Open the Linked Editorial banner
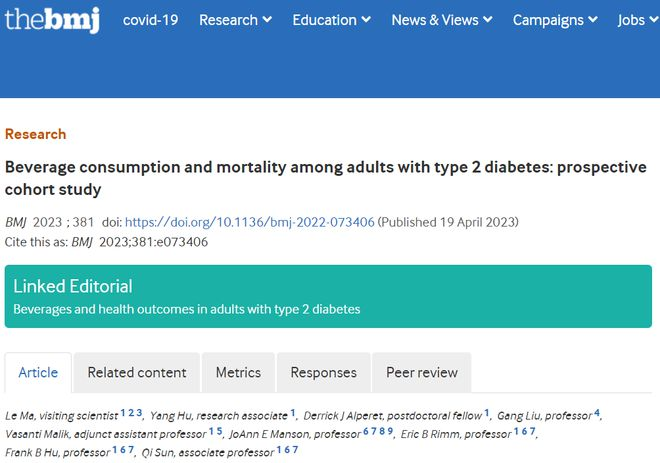660x463 pixels. tap(73, 286)
